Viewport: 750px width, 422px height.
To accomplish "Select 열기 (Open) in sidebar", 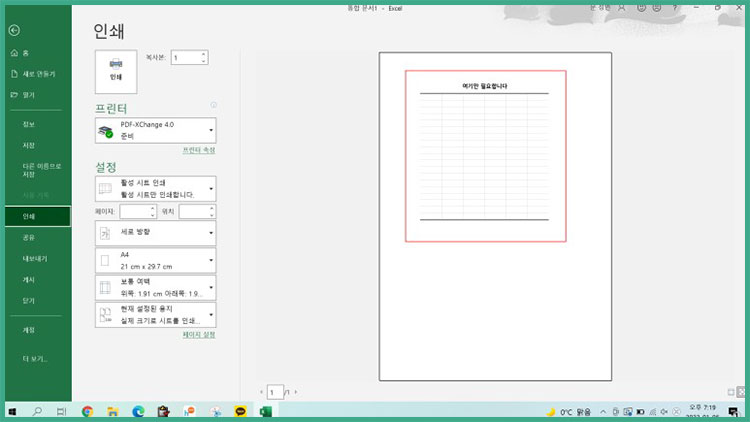I will tap(38, 95).
